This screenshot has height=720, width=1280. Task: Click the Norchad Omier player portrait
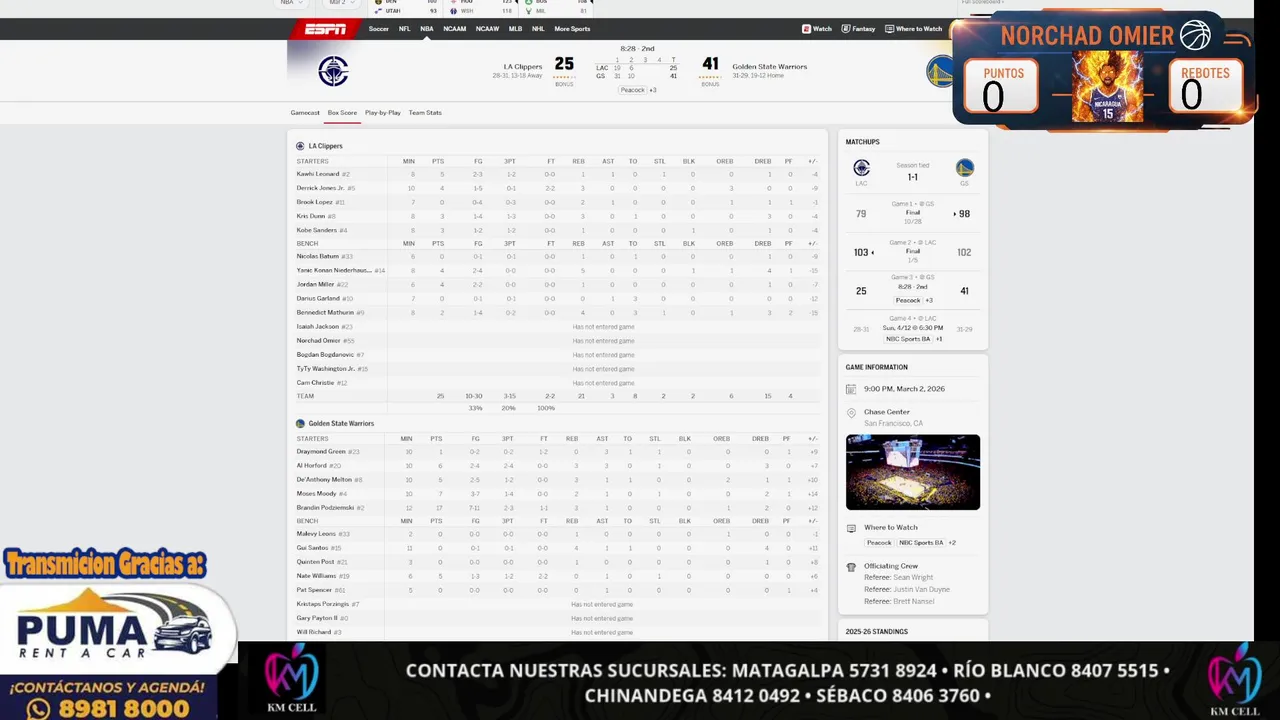click(x=1107, y=87)
